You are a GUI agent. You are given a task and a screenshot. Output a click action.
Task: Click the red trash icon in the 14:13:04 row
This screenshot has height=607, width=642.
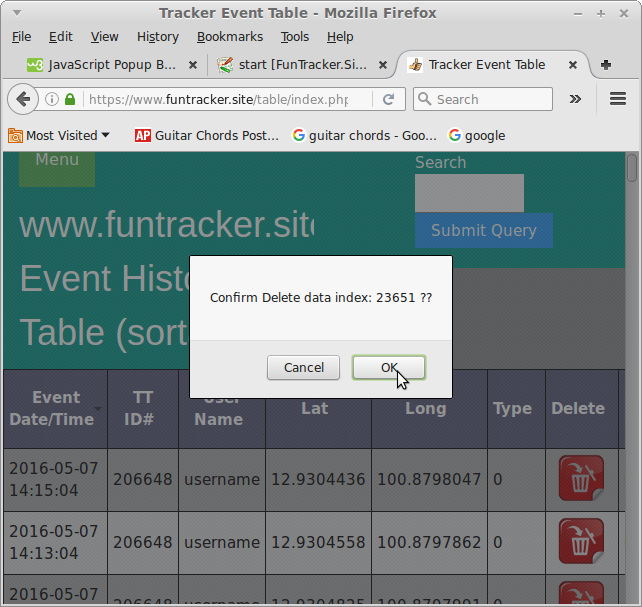(x=581, y=542)
